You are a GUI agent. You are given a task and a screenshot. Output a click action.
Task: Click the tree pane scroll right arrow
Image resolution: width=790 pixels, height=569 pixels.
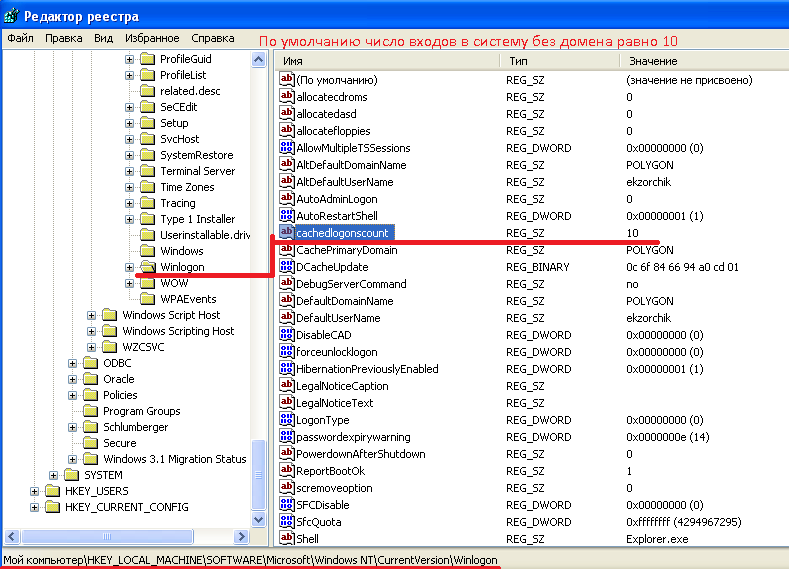click(x=241, y=536)
